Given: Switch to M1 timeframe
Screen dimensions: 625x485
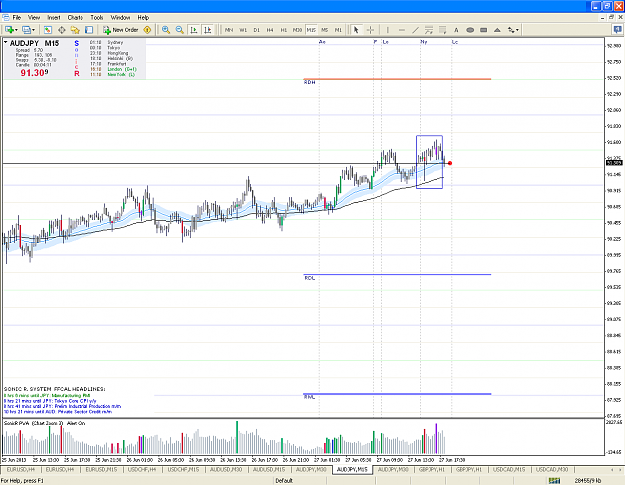Looking at the screenshot, I should click(x=338, y=30).
